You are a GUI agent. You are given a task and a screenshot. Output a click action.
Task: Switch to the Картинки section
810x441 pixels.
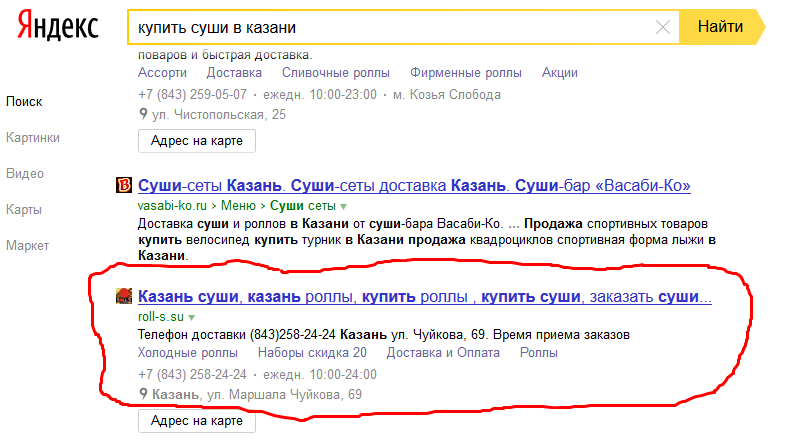pos(33,138)
